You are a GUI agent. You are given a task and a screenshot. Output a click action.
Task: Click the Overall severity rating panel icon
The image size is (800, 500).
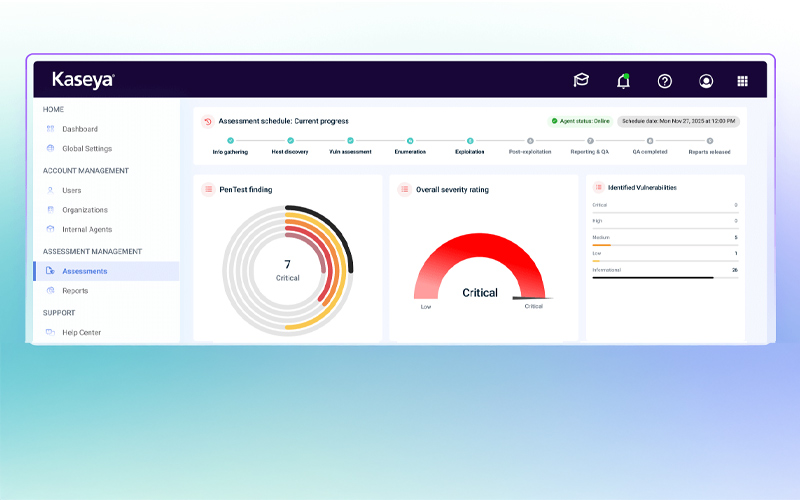pos(405,189)
